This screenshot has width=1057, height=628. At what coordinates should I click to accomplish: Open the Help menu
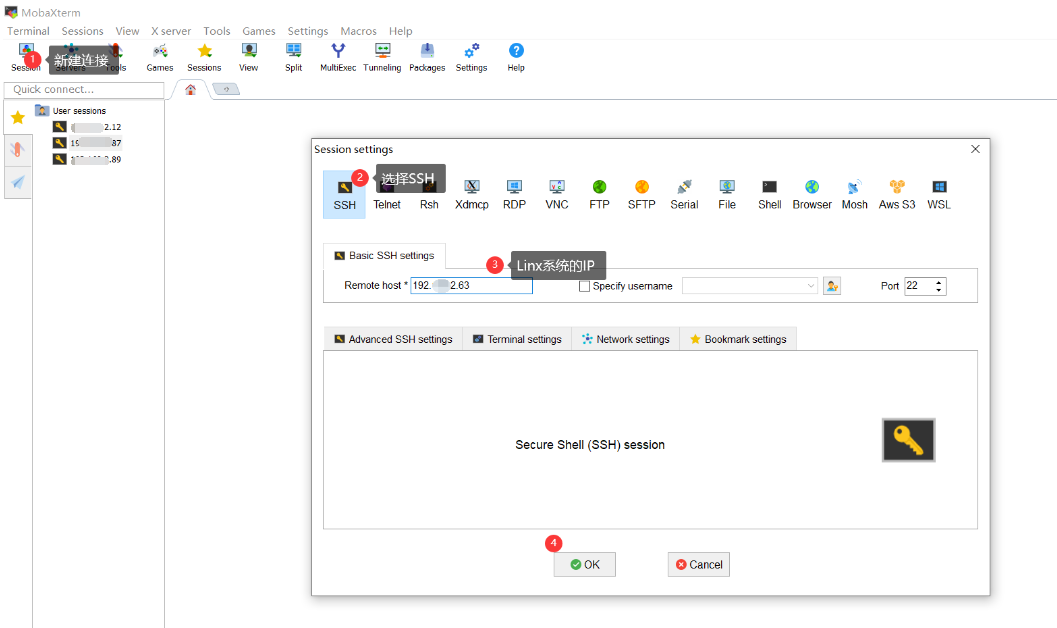coord(400,31)
